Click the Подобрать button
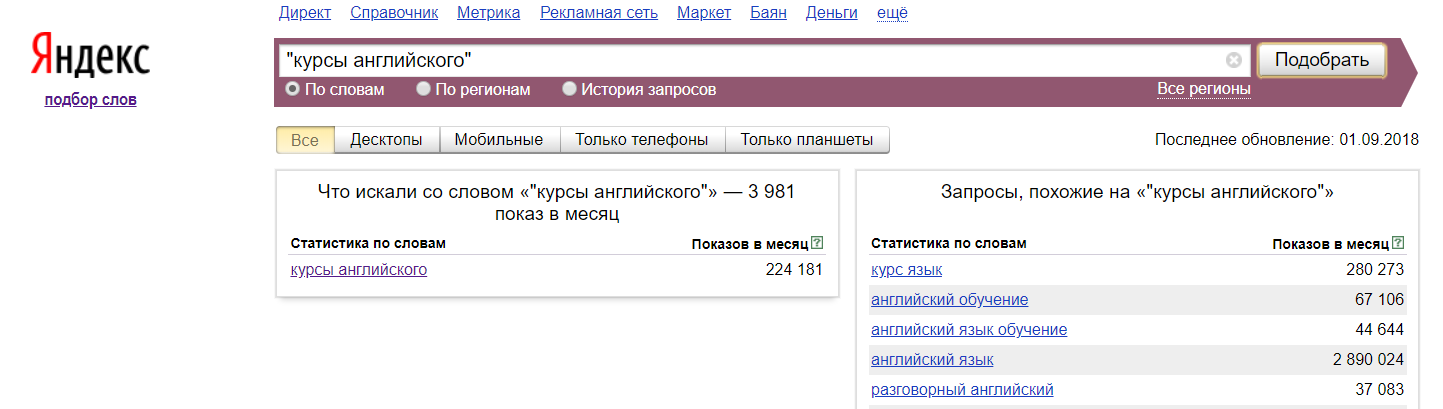The width and height of the screenshot is (1443, 409). [x=1321, y=60]
